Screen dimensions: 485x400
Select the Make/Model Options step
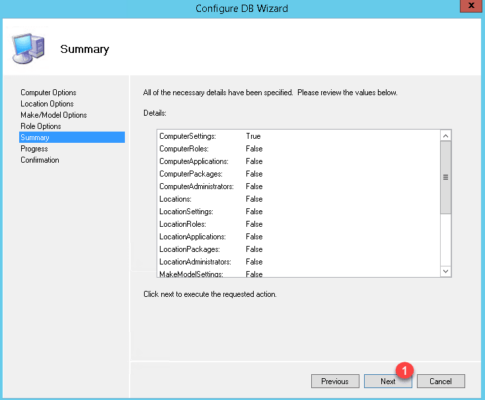tap(54, 115)
